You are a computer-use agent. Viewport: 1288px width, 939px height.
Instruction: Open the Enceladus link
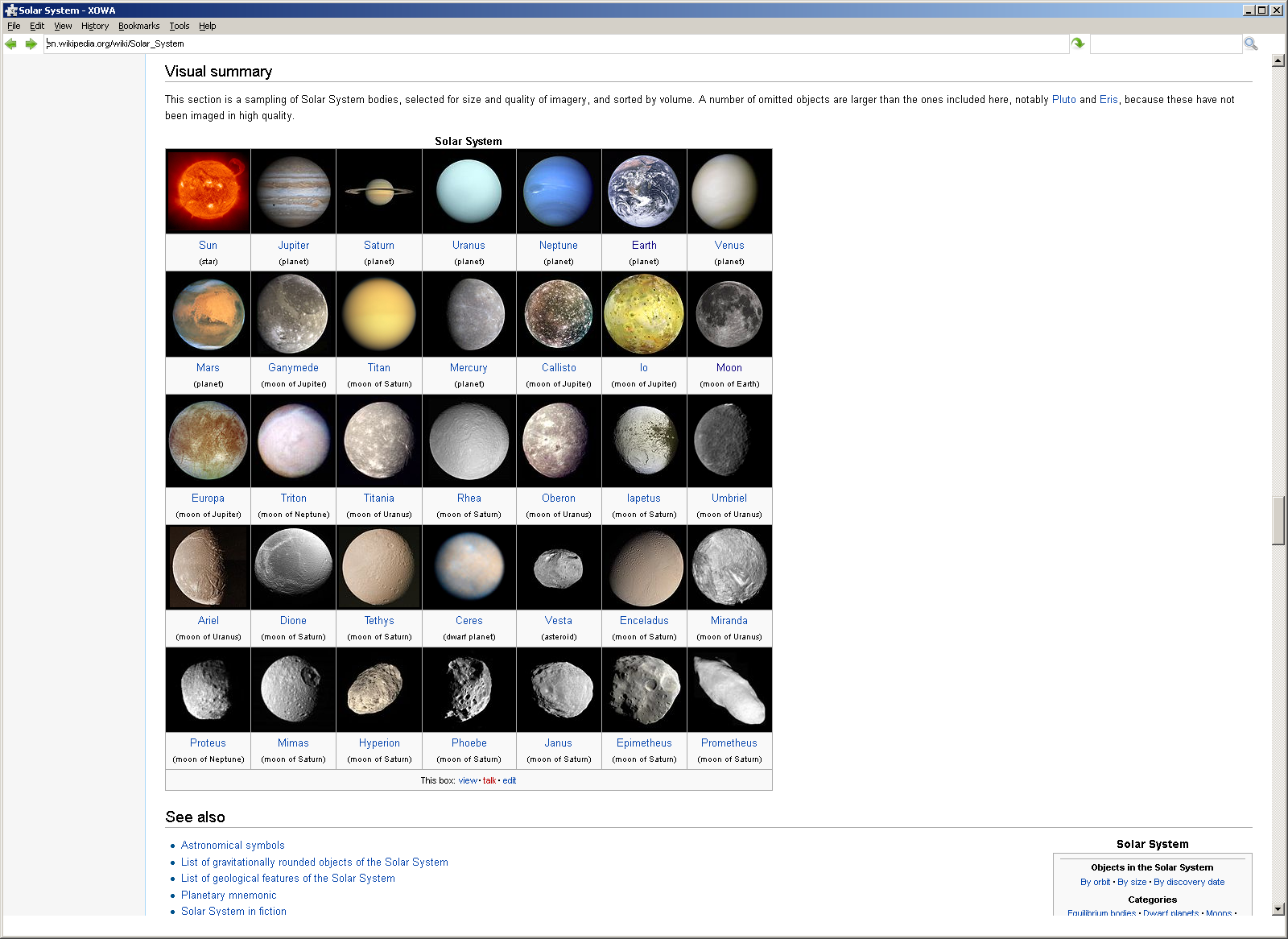644,621
